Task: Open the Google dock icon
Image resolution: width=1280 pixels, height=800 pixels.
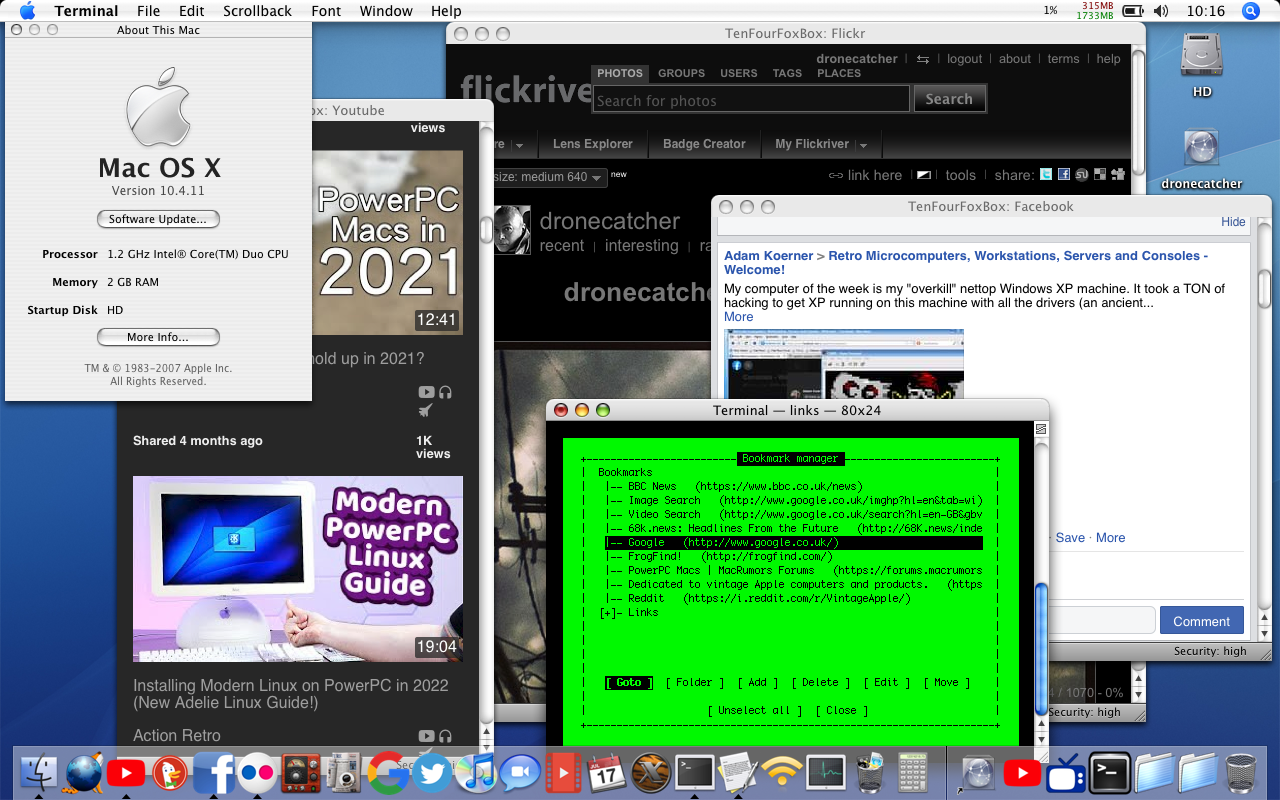Action: point(388,773)
